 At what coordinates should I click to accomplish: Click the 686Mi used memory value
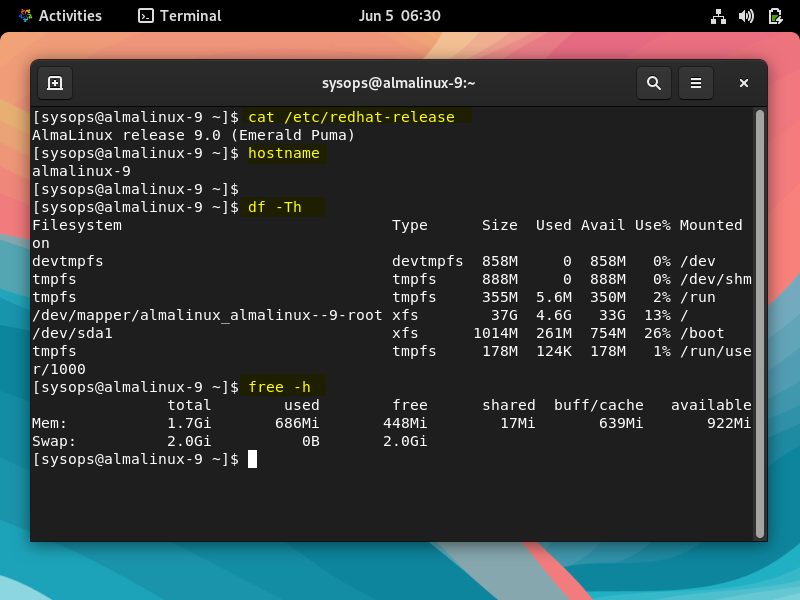point(297,423)
